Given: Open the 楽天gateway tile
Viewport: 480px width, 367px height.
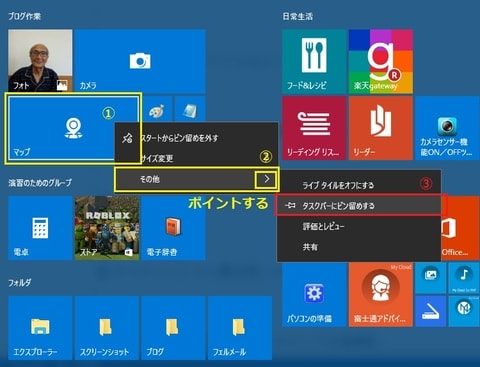Looking at the screenshot, I should point(381,61).
